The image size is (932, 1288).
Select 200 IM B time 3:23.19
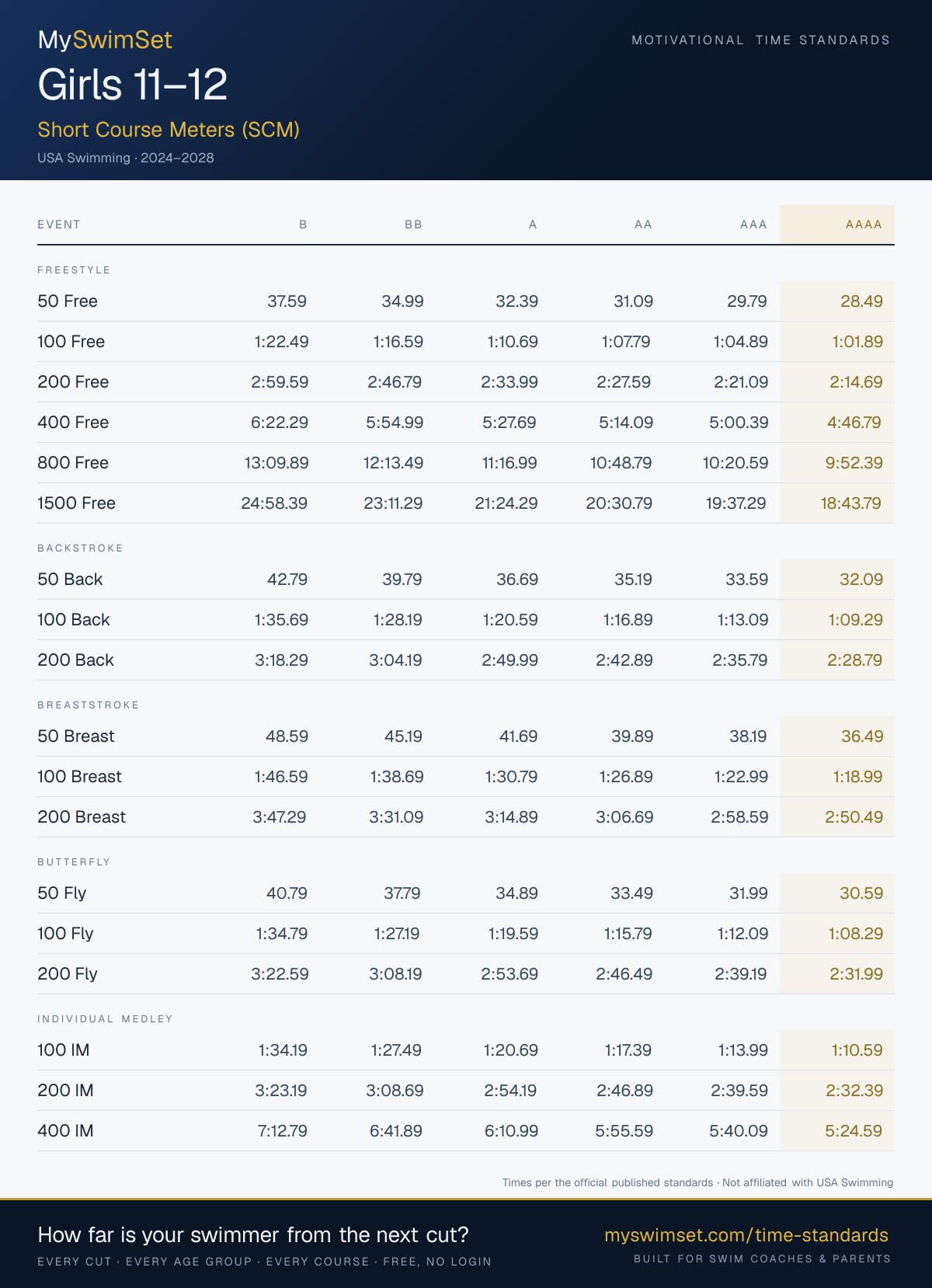[x=281, y=1091]
